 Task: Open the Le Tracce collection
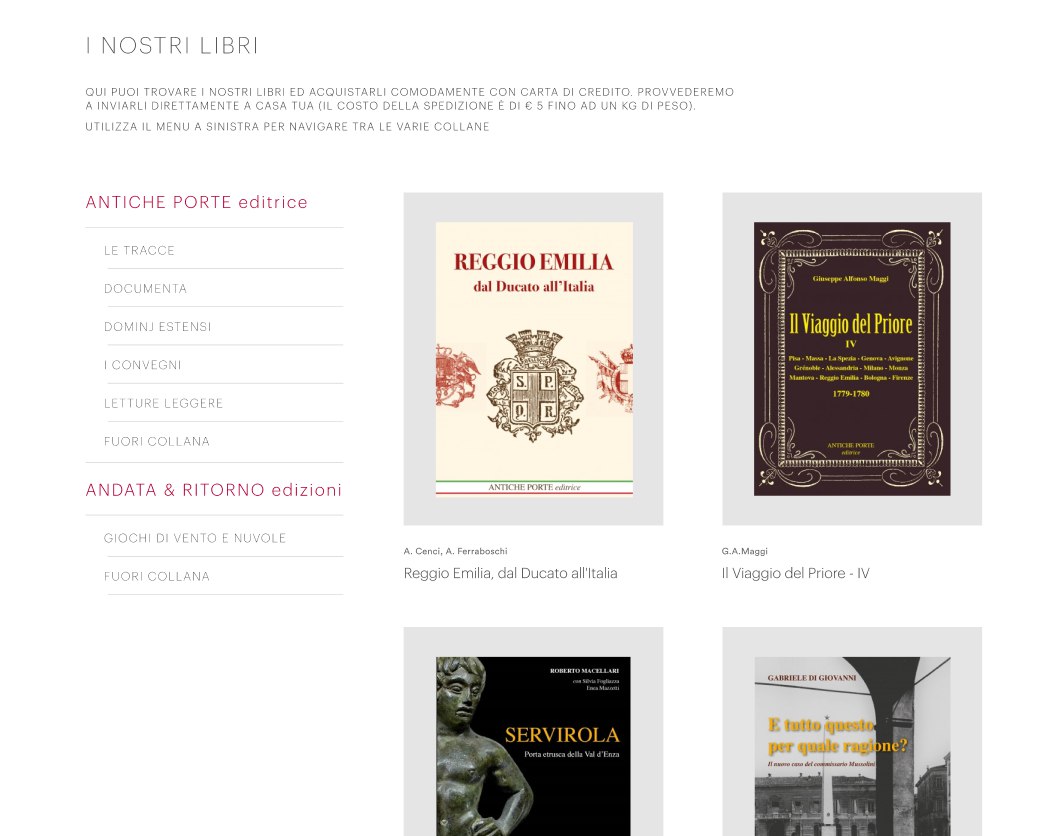tap(139, 251)
